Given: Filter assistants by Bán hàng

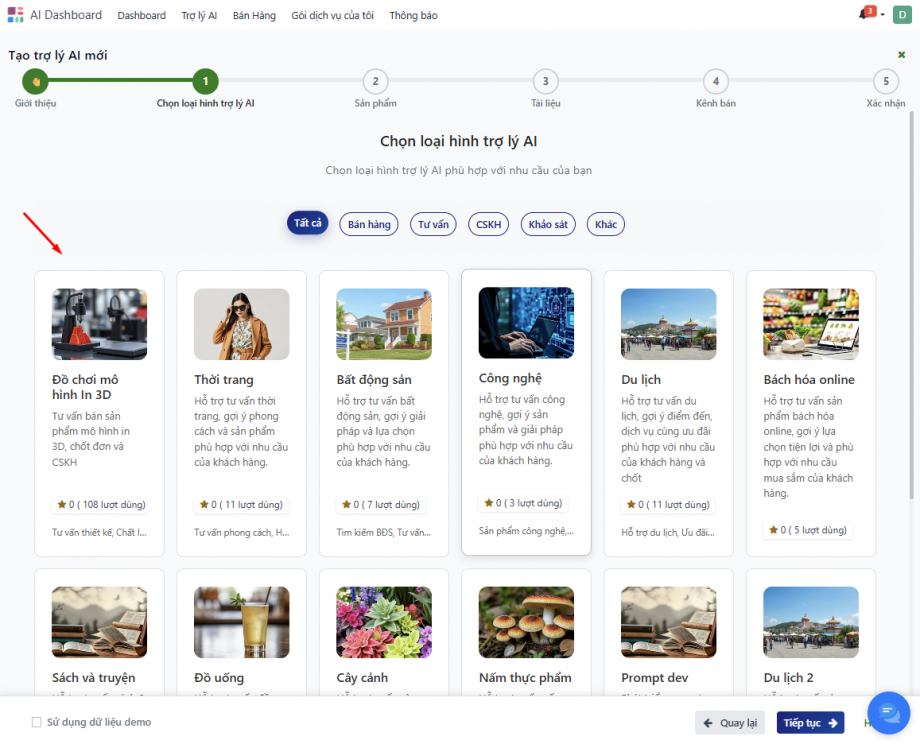Looking at the screenshot, I should (x=369, y=225).
